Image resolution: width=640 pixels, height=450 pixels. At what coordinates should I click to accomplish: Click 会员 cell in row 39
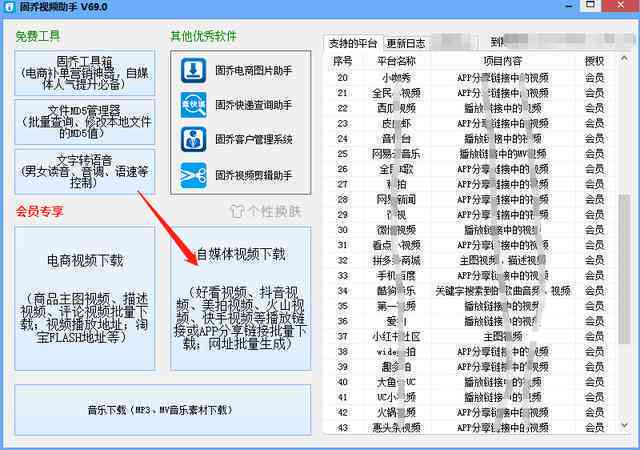coord(594,367)
